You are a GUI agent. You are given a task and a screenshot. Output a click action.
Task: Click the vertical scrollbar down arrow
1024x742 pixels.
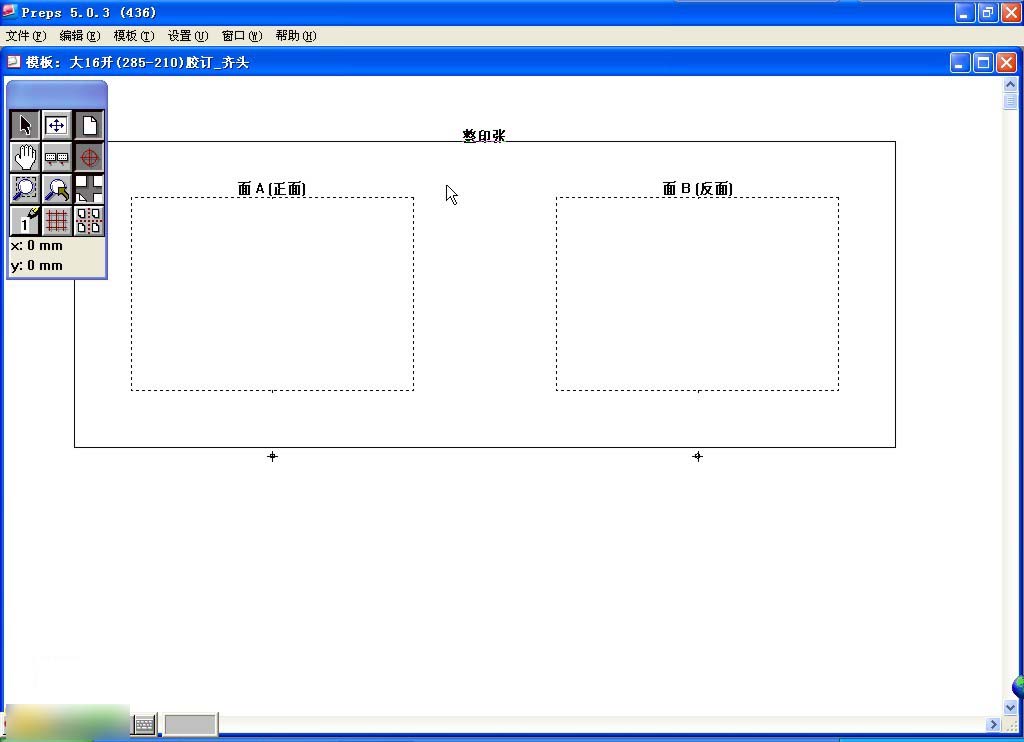coord(1010,707)
